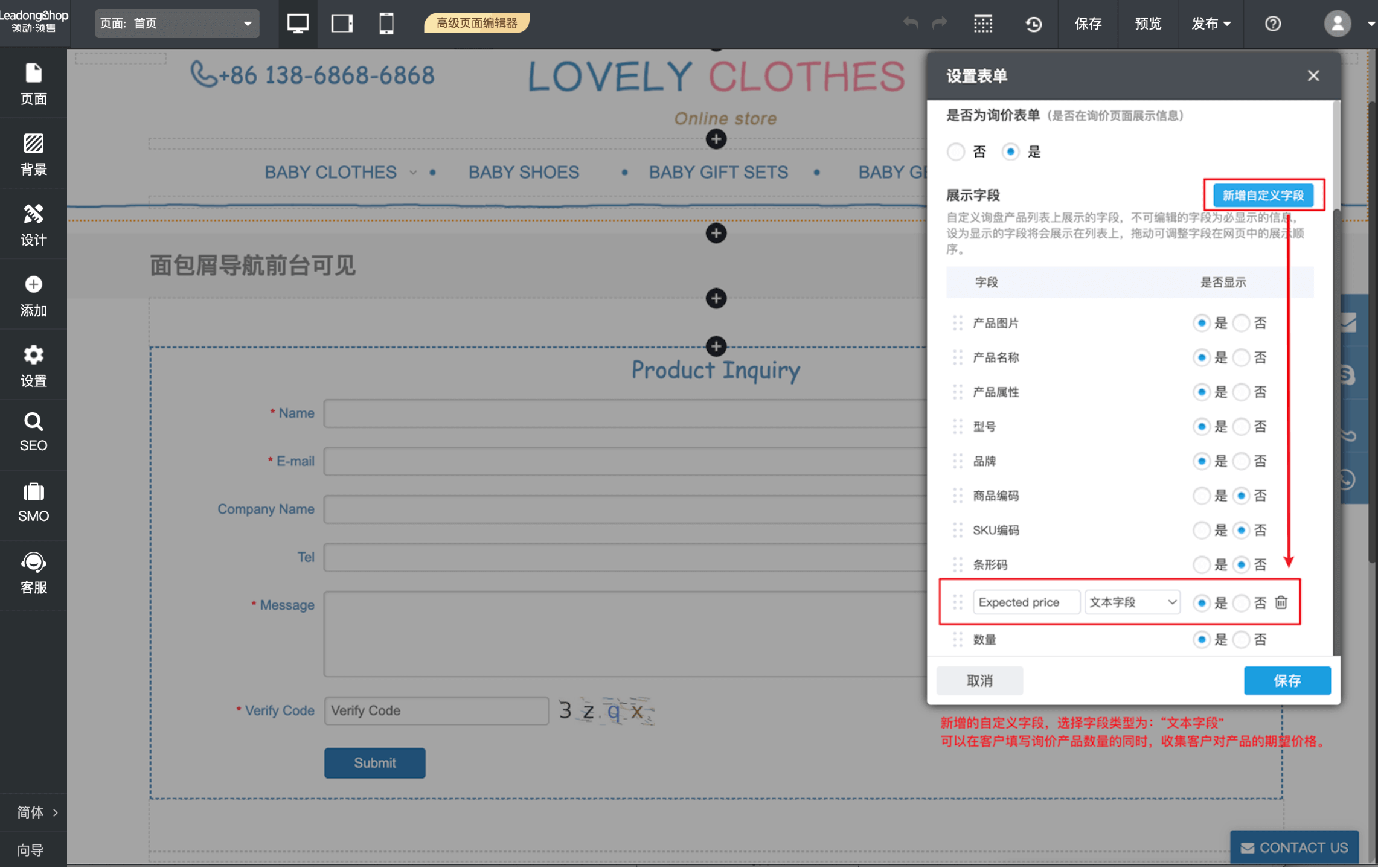Open the 发布 publish dropdown
The width and height of the screenshot is (1378, 868).
coord(1210,24)
